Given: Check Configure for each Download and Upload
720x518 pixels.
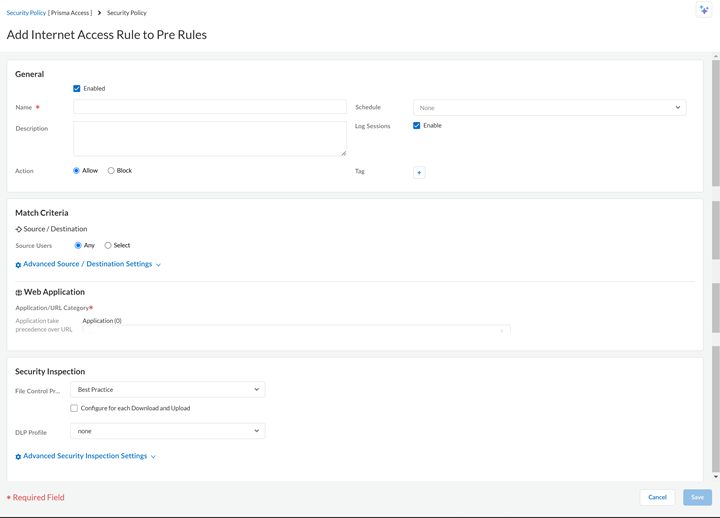Looking at the screenshot, I should coord(74,408).
